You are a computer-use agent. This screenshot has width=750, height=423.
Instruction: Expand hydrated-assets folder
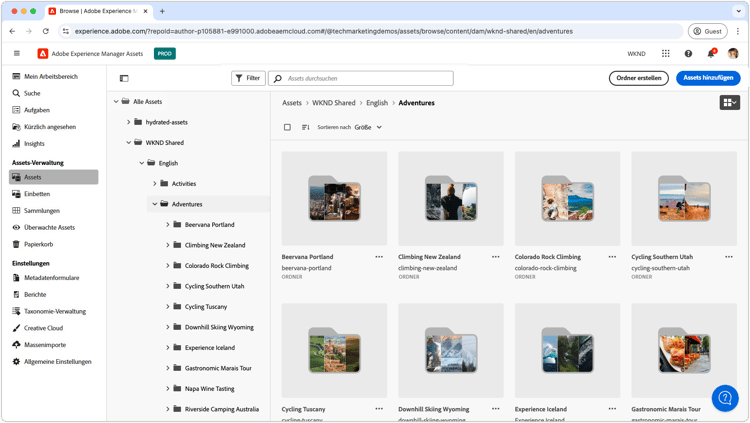point(128,122)
